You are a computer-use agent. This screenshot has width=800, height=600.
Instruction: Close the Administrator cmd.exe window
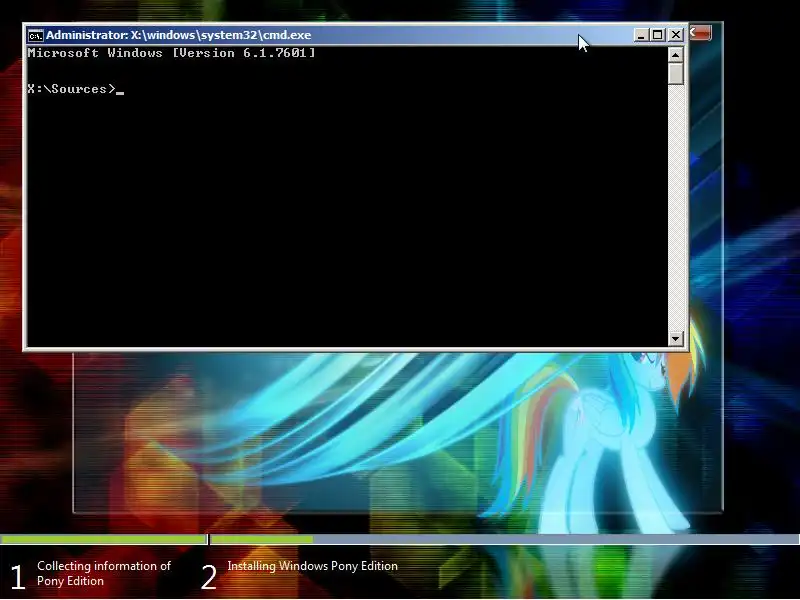click(x=676, y=35)
